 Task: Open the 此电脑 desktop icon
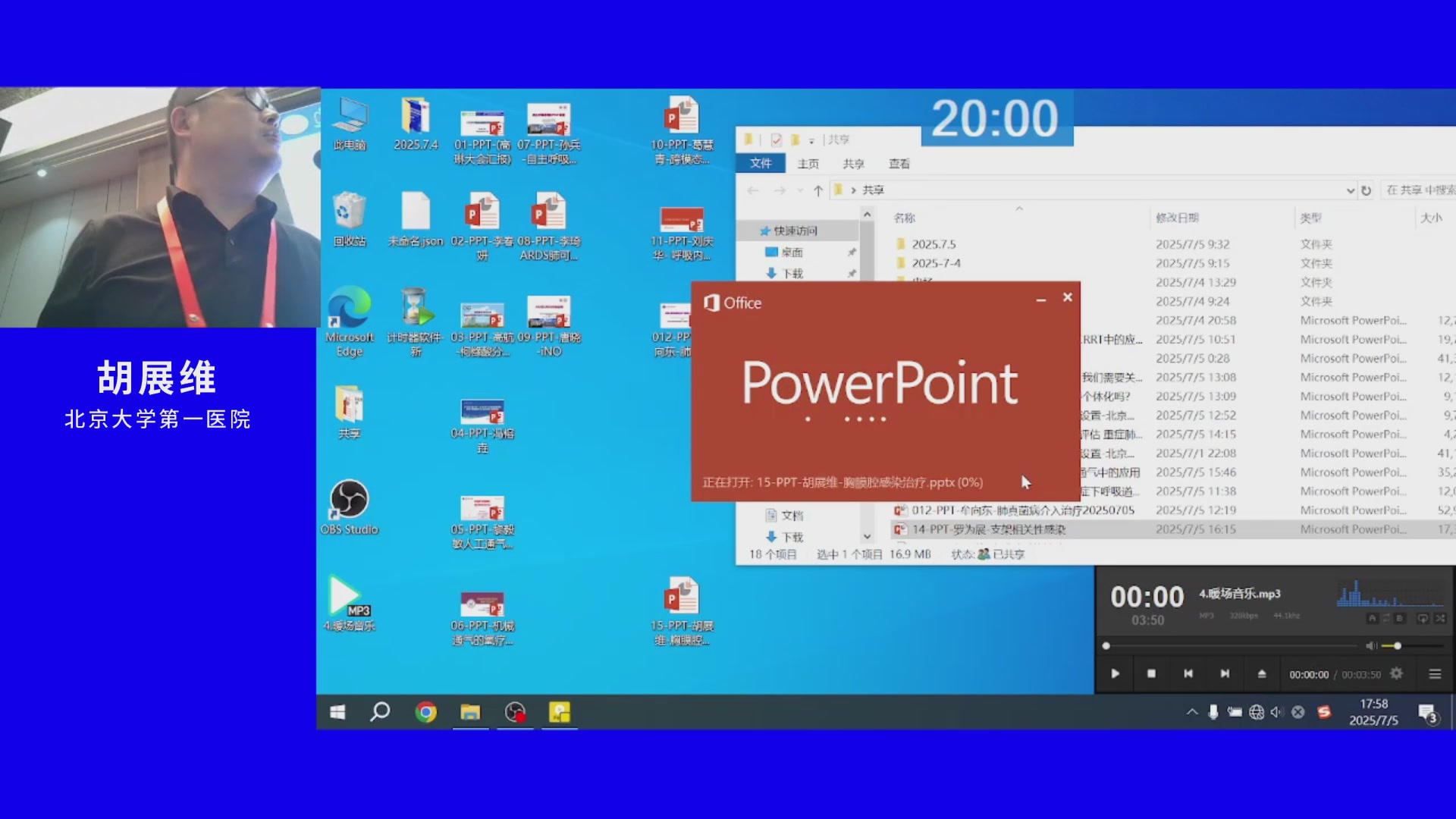tap(350, 124)
